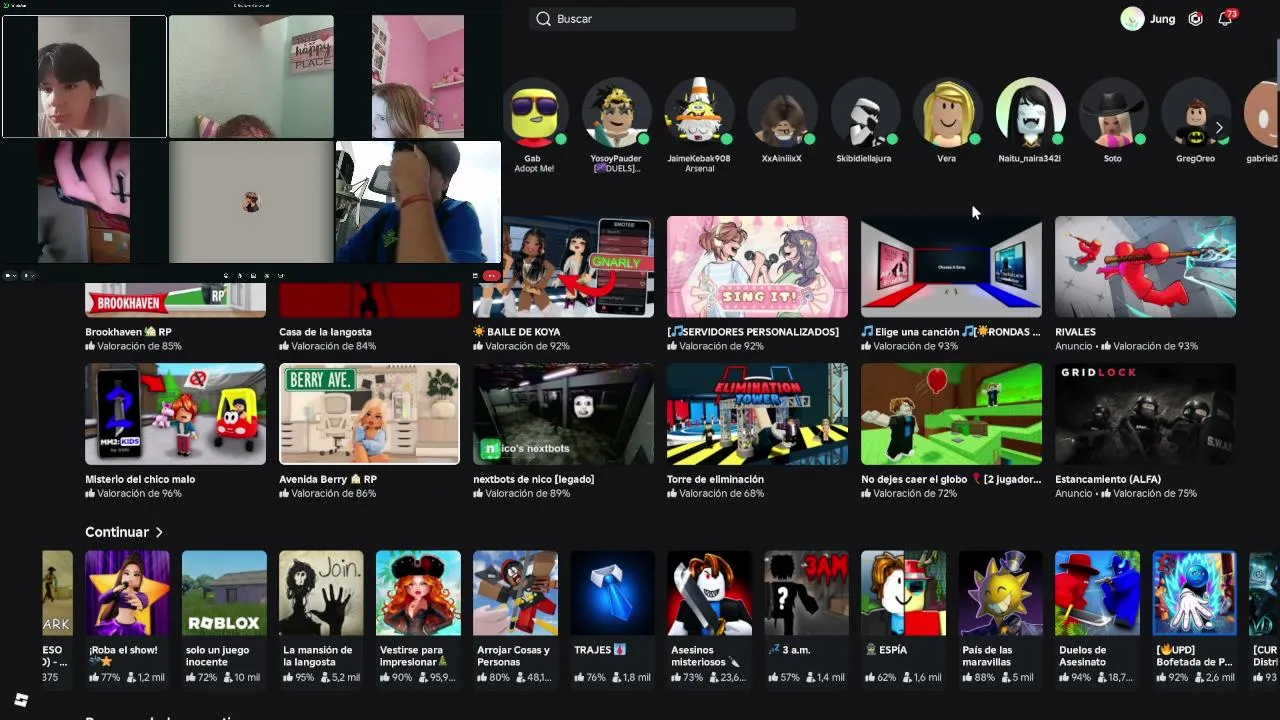Click the Roblox logo in the bottom-left corner
The width and height of the screenshot is (1280, 720).
[21, 700]
